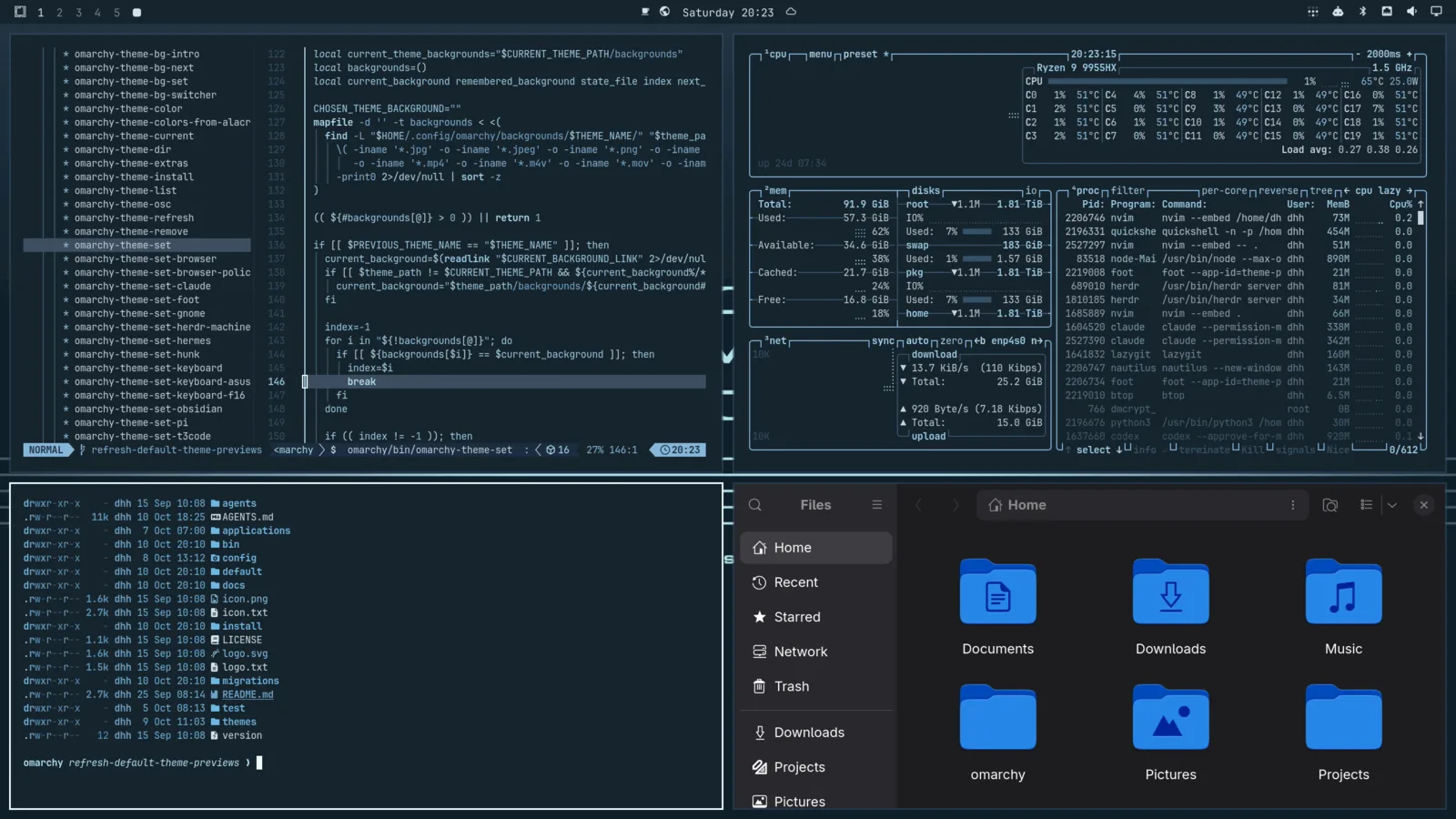The height and width of the screenshot is (819, 1456).
Task: Open the btop menu item
Action: 820,55
